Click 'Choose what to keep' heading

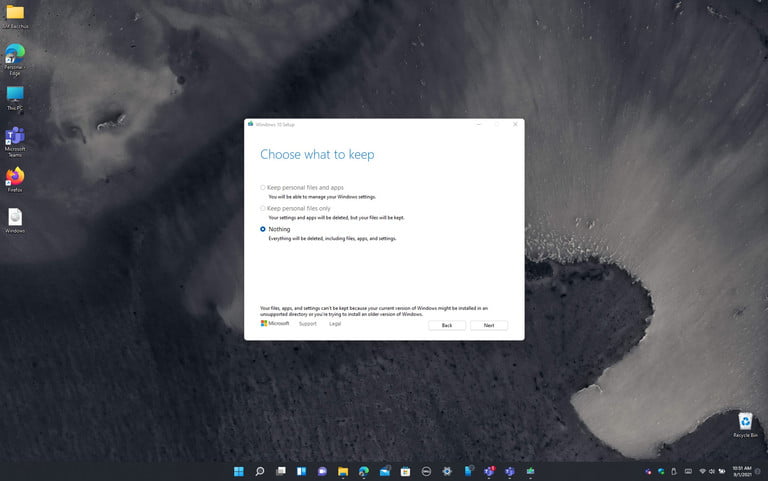point(317,154)
